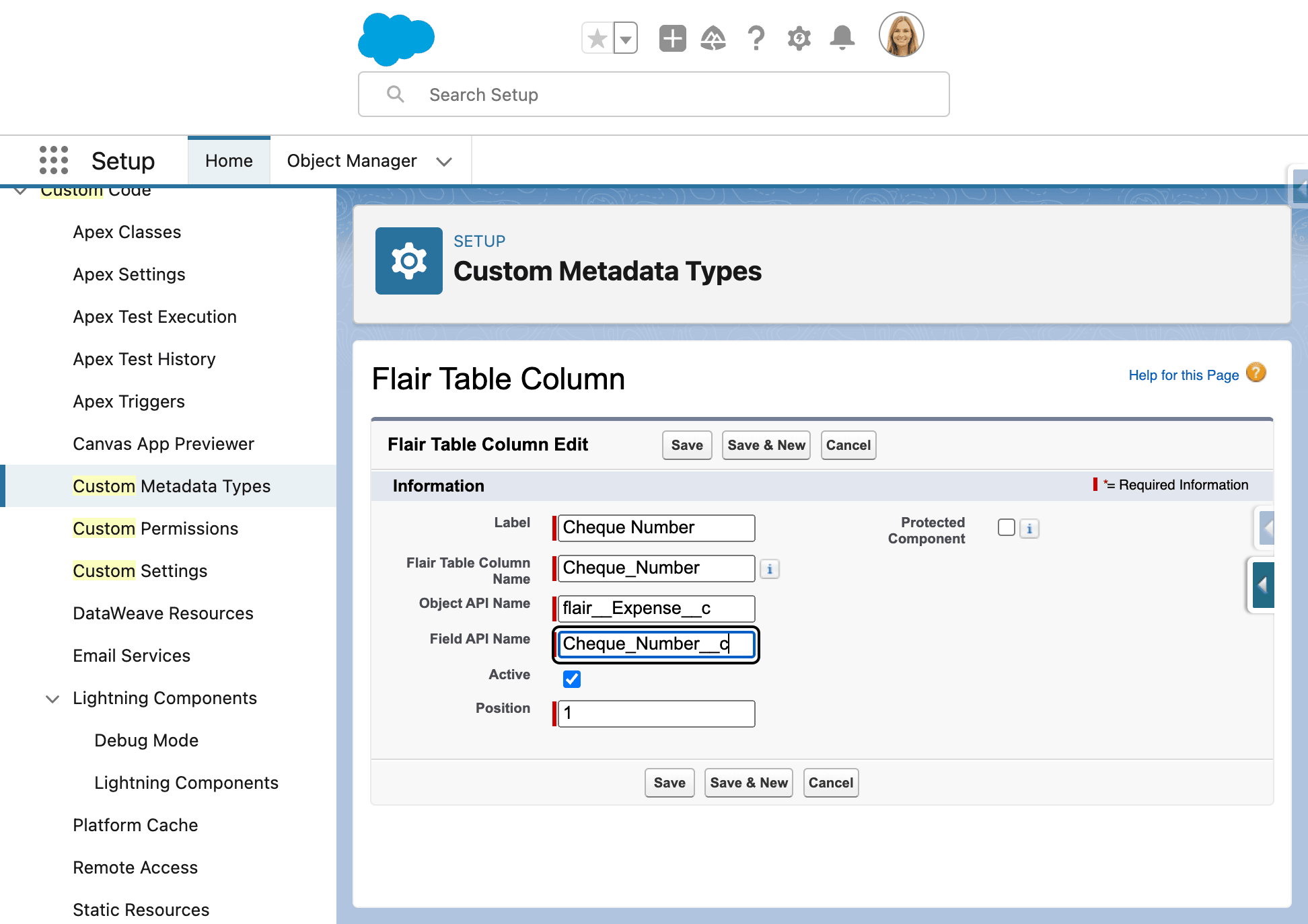Screen dimensions: 1308x924
Task: Click the Flair Table Column Name info icon
Action: pos(770,570)
